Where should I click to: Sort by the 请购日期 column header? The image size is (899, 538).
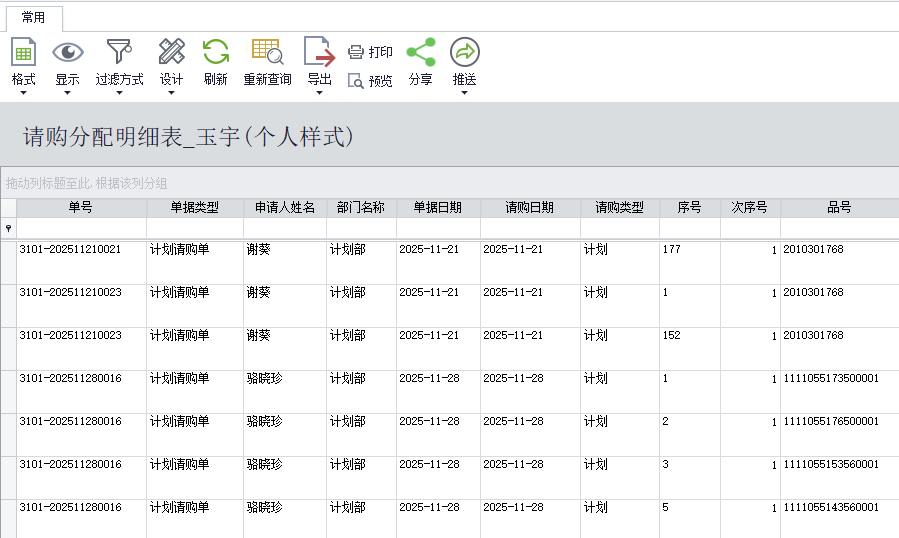click(530, 208)
